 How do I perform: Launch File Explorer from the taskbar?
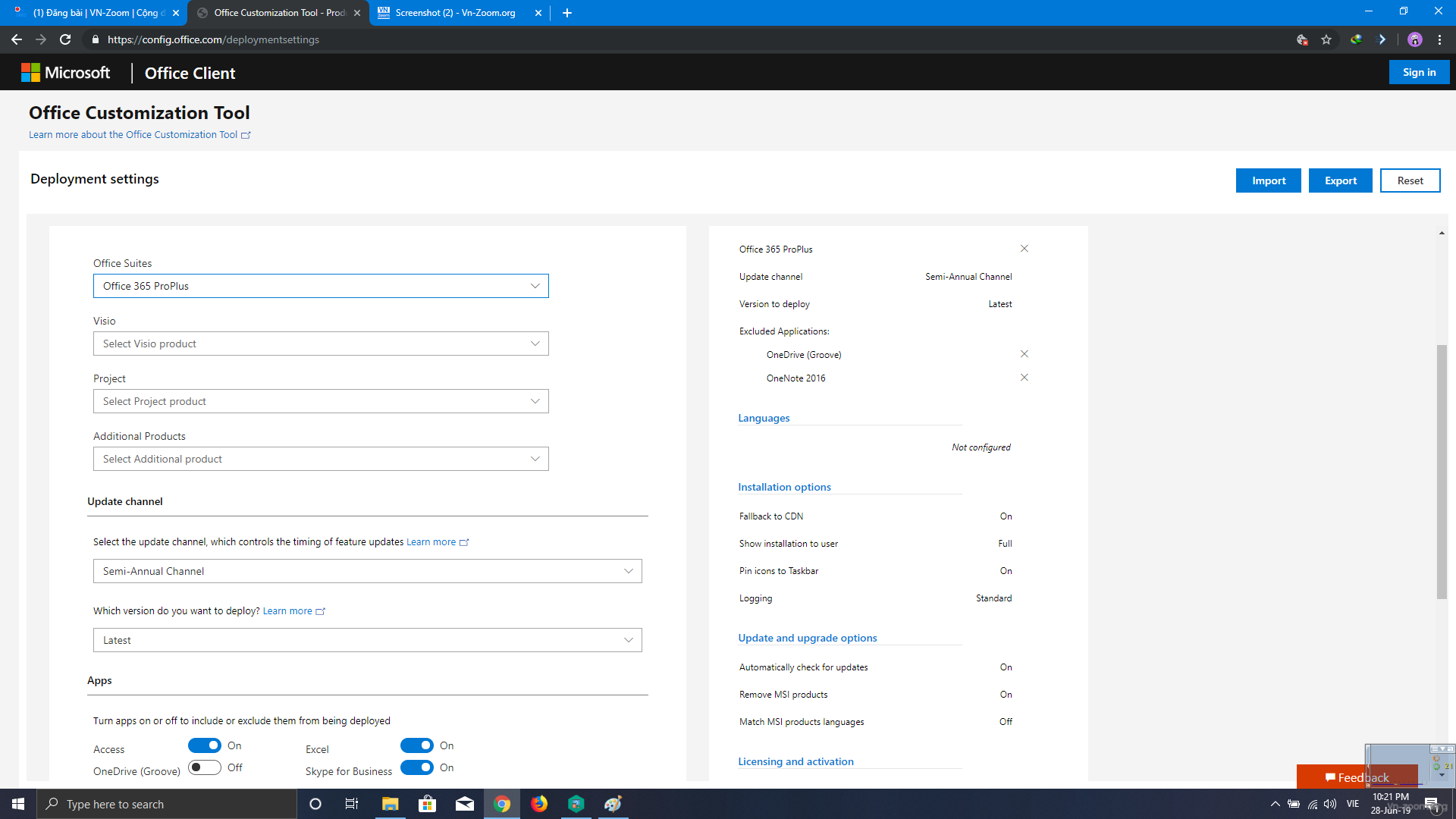coord(390,804)
